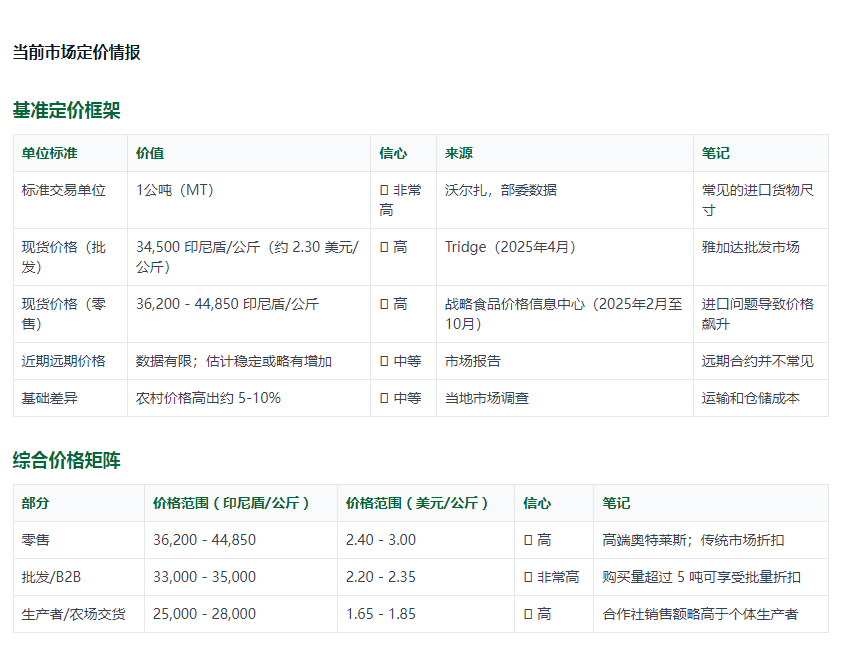Click the 价值 column header

click(146, 153)
